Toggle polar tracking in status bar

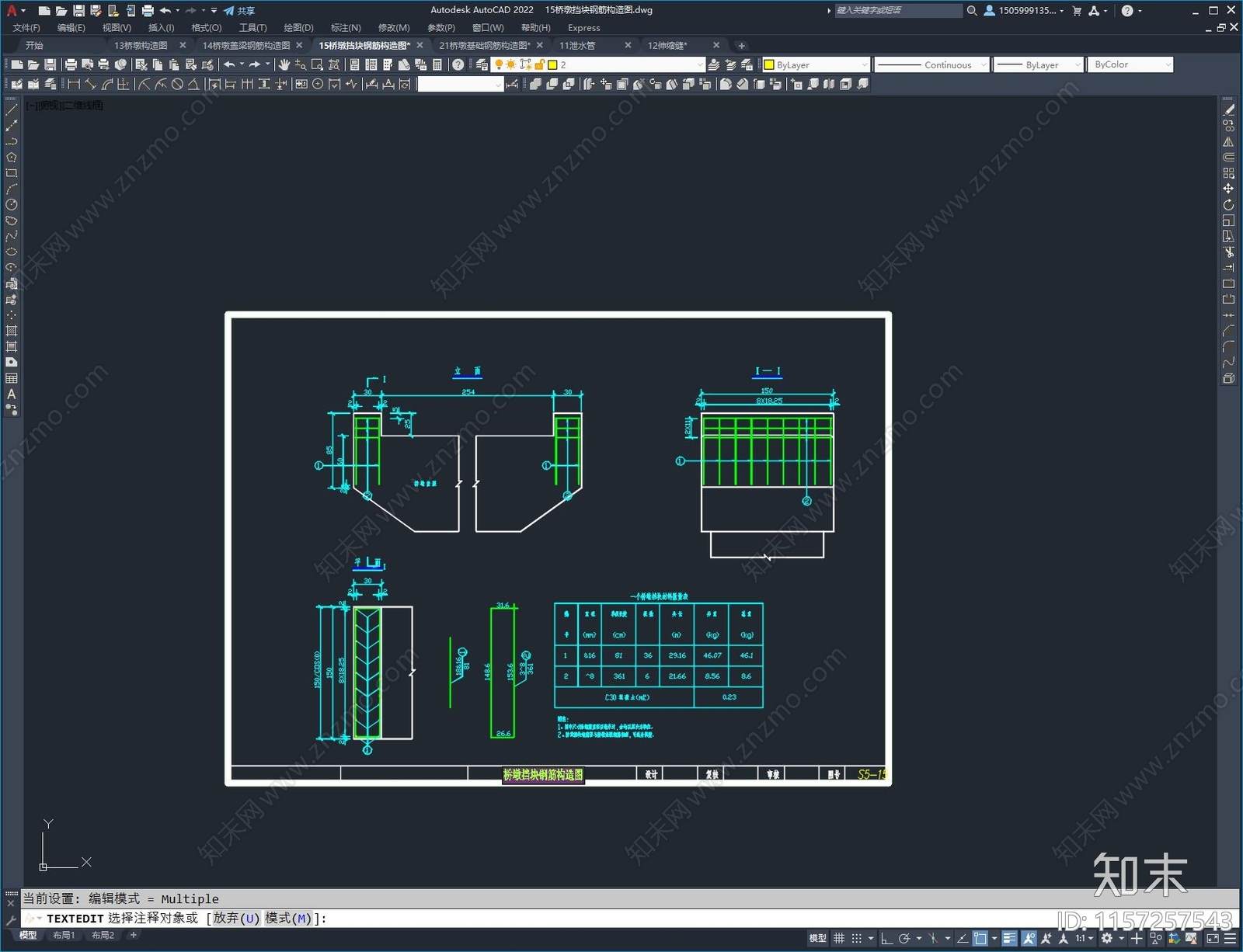click(x=904, y=938)
